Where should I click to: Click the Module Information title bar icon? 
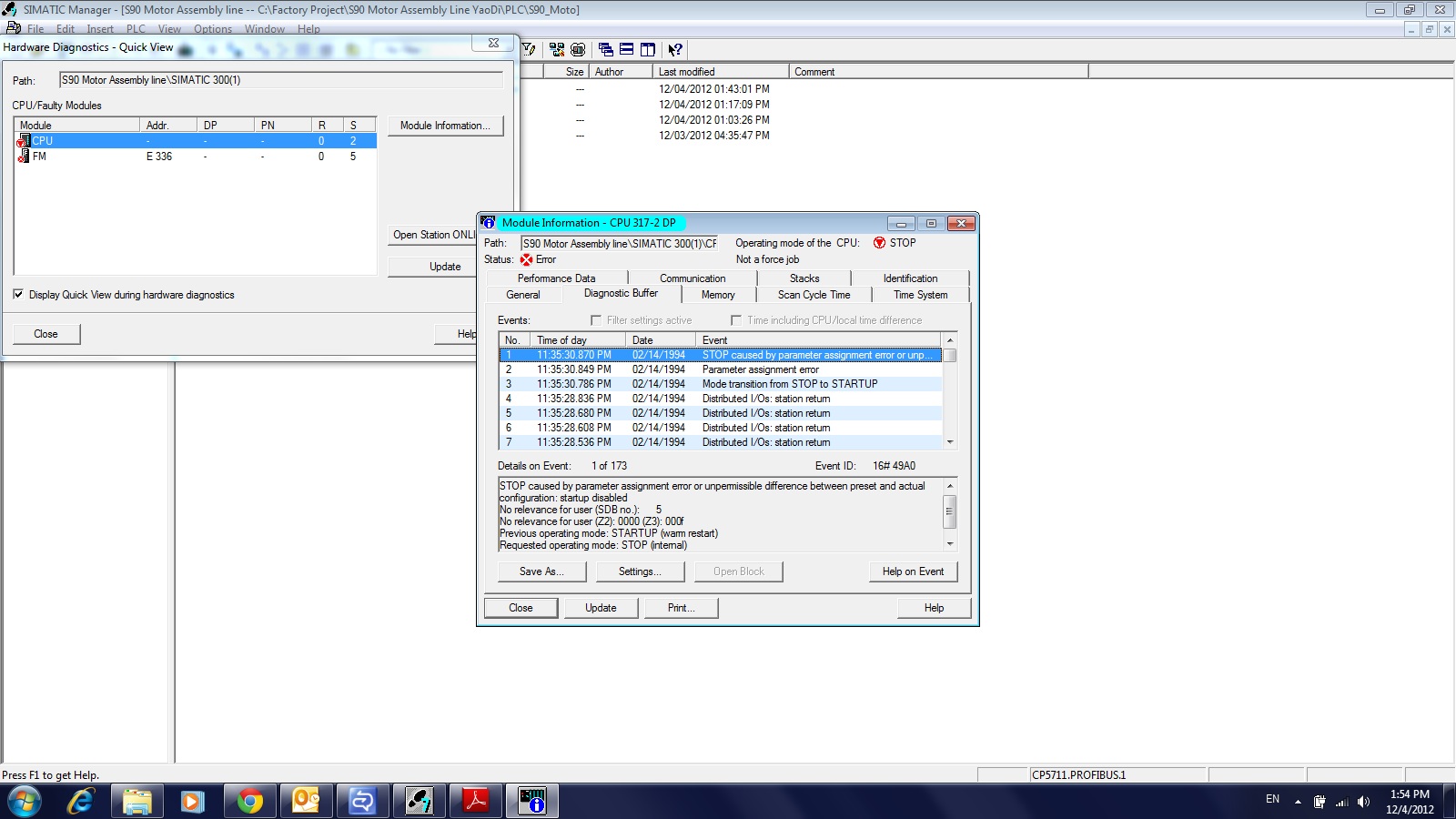click(x=489, y=223)
